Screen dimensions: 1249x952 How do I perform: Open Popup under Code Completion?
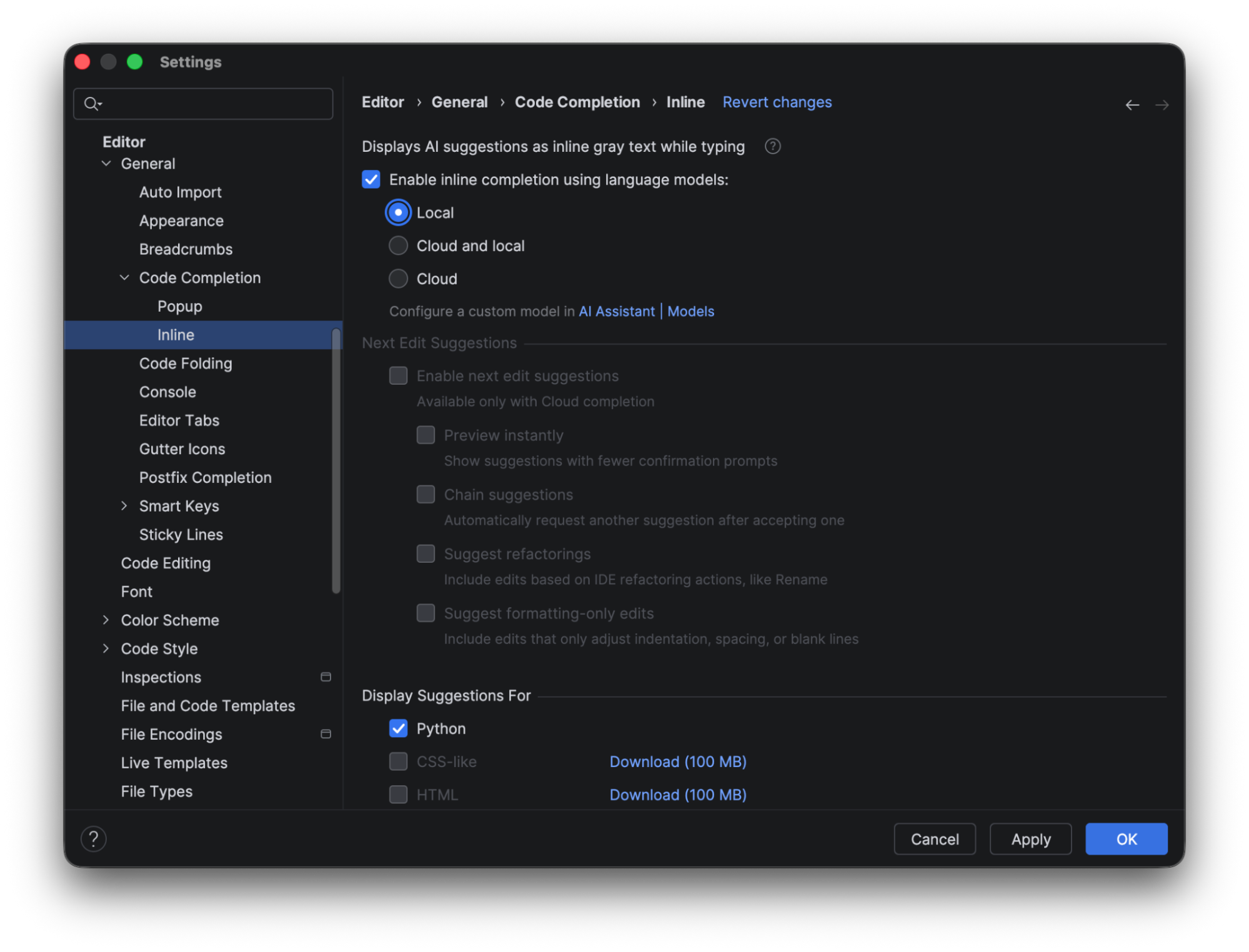click(179, 306)
